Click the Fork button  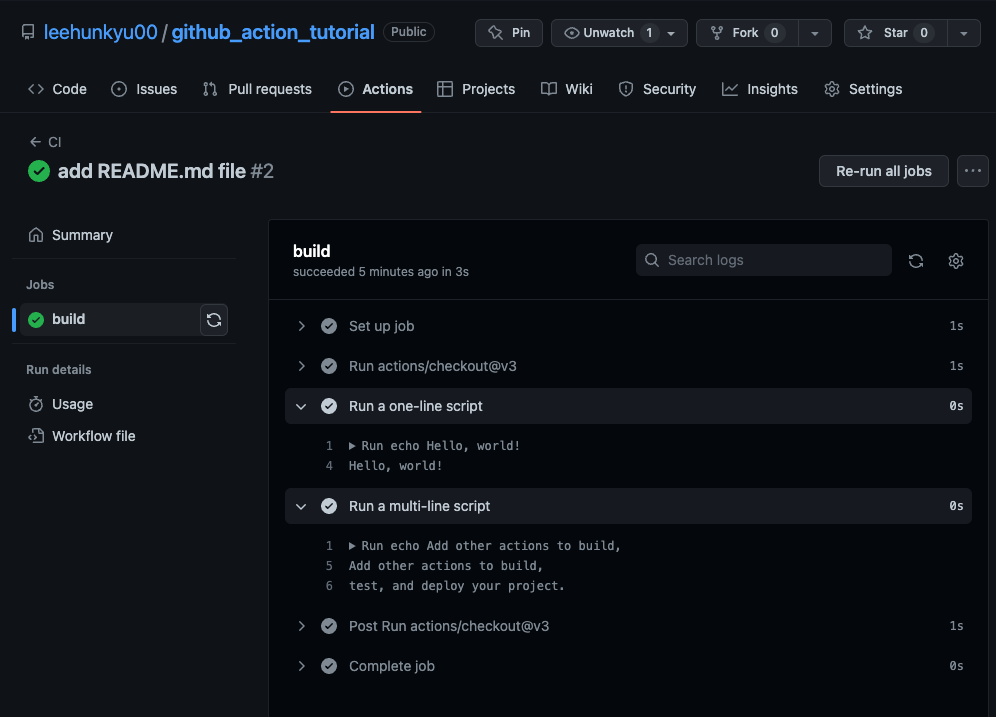[x=747, y=33]
